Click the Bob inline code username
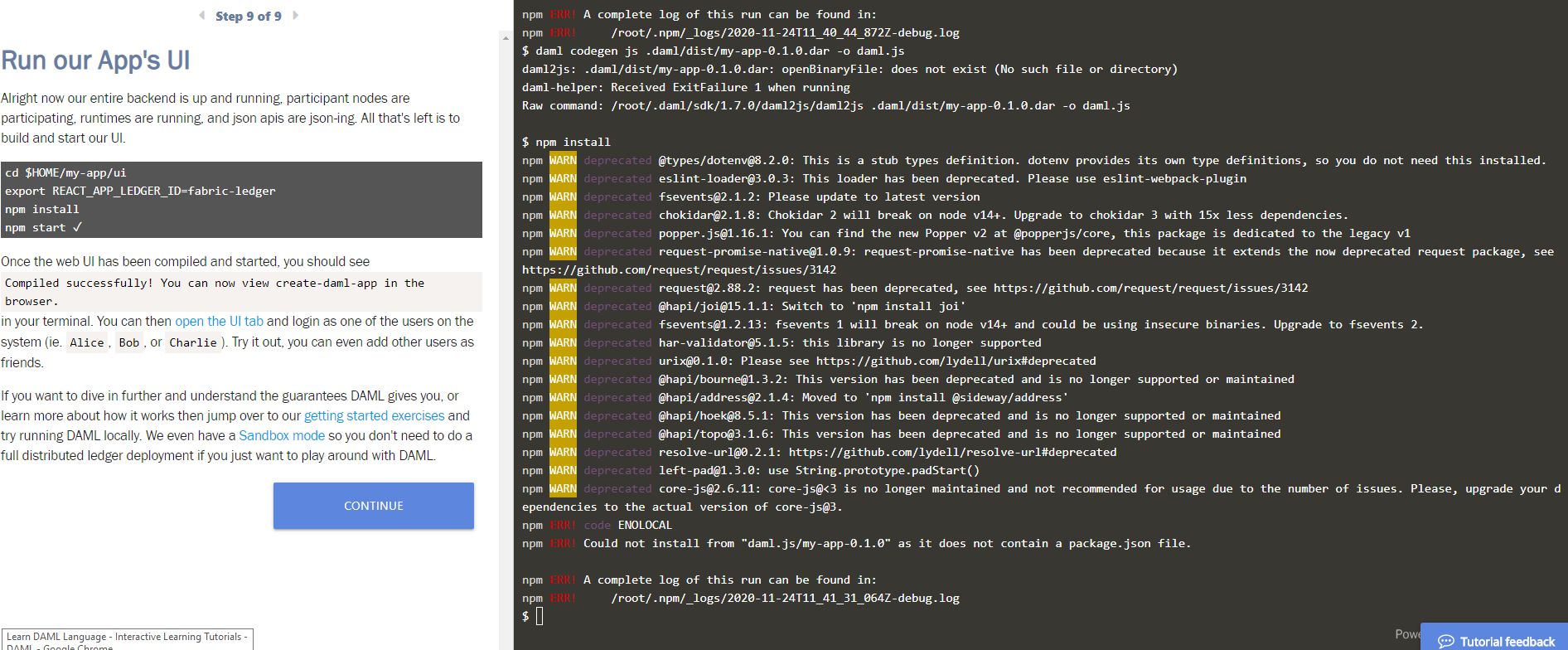This screenshot has width=1568, height=650. pos(128,342)
